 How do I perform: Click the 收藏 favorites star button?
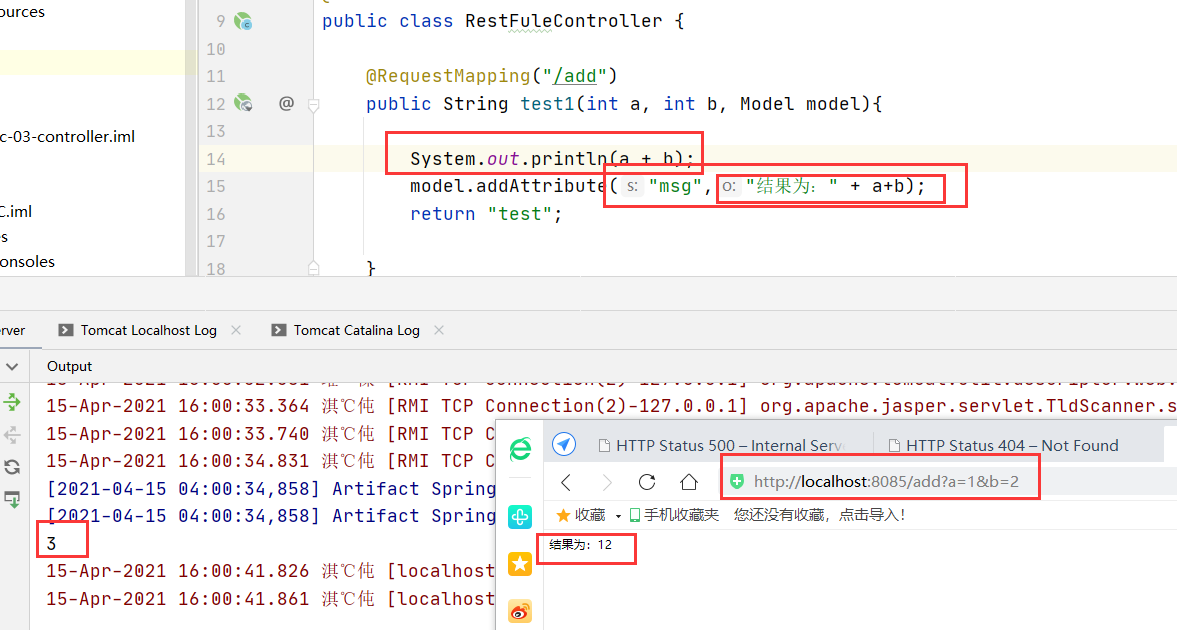[580, 515]
